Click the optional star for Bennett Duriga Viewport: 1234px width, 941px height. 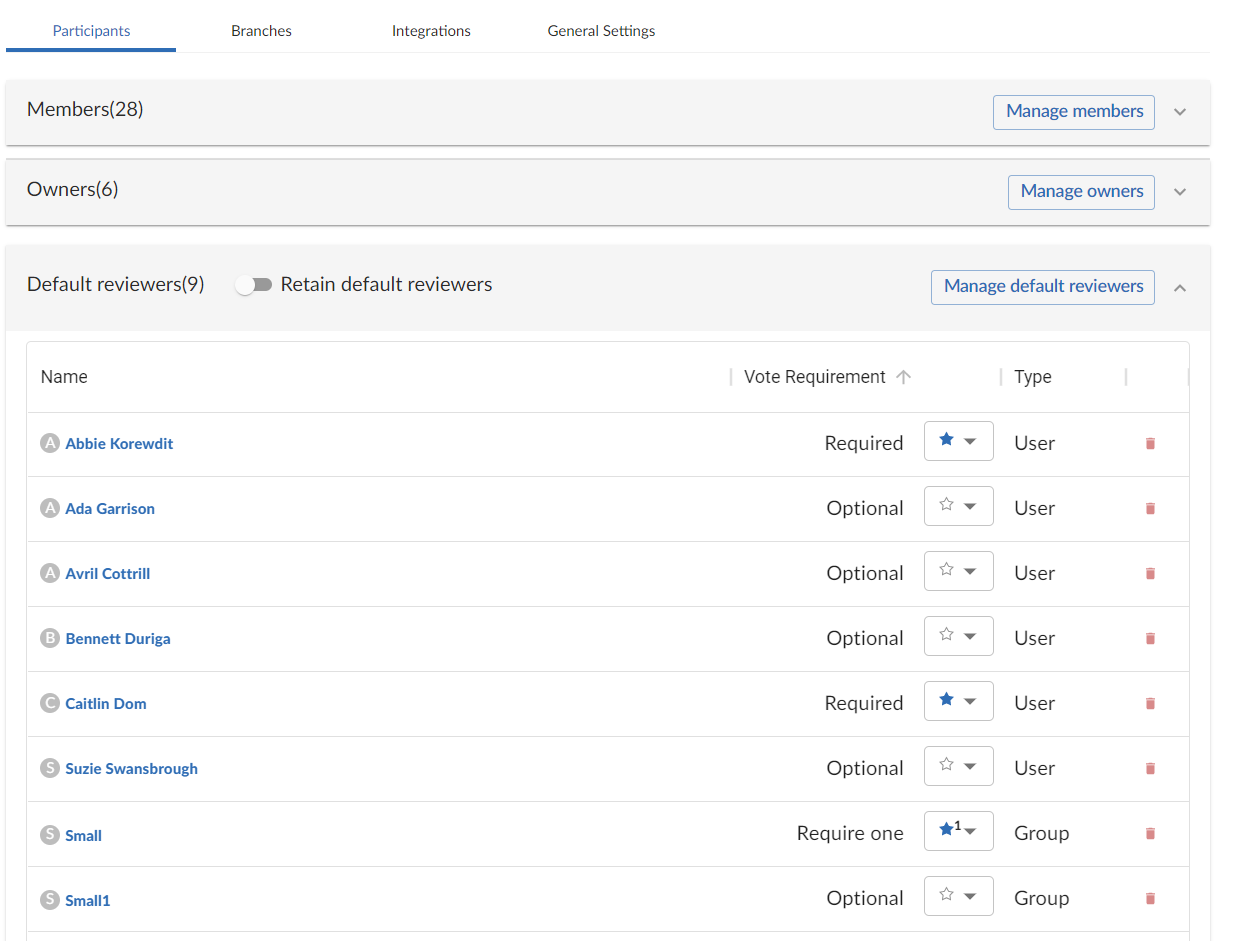(x=947, y=635)
